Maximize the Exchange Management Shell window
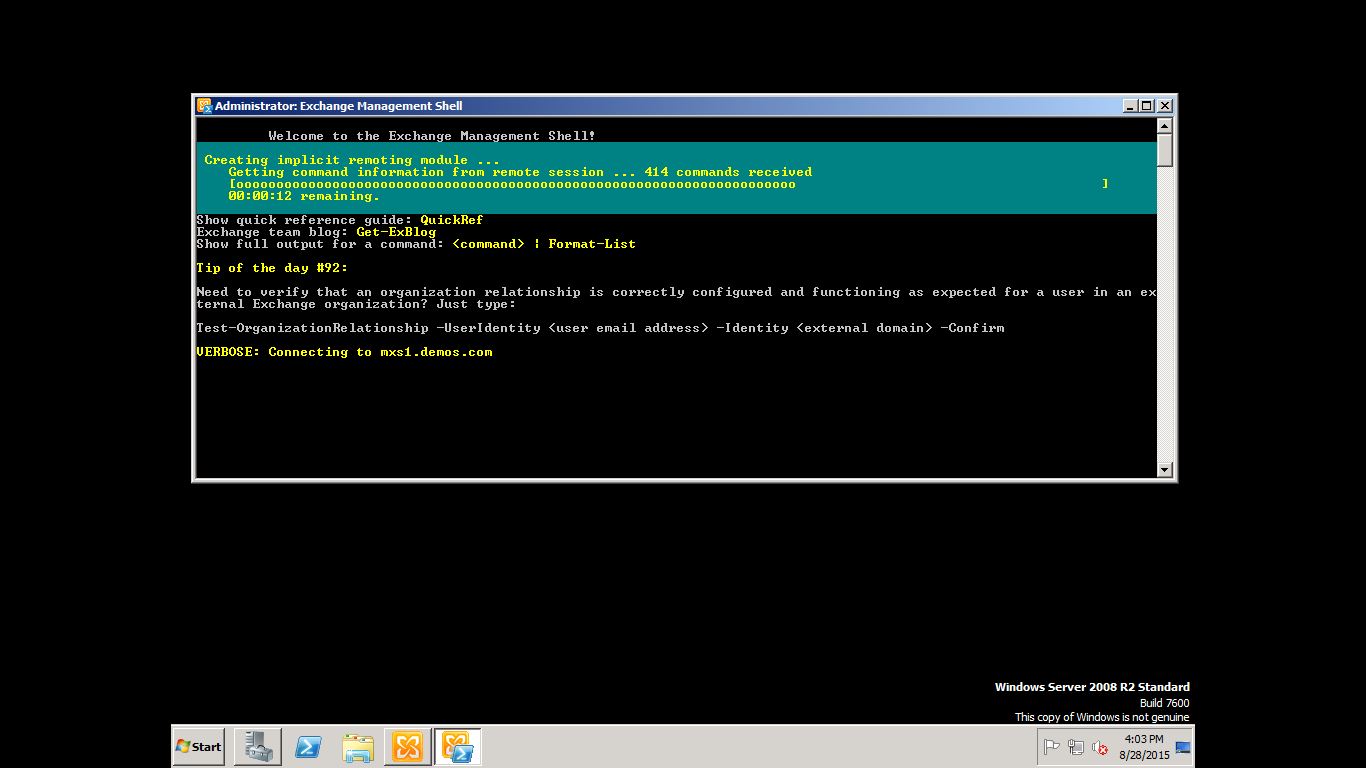 pos(1146,106)
